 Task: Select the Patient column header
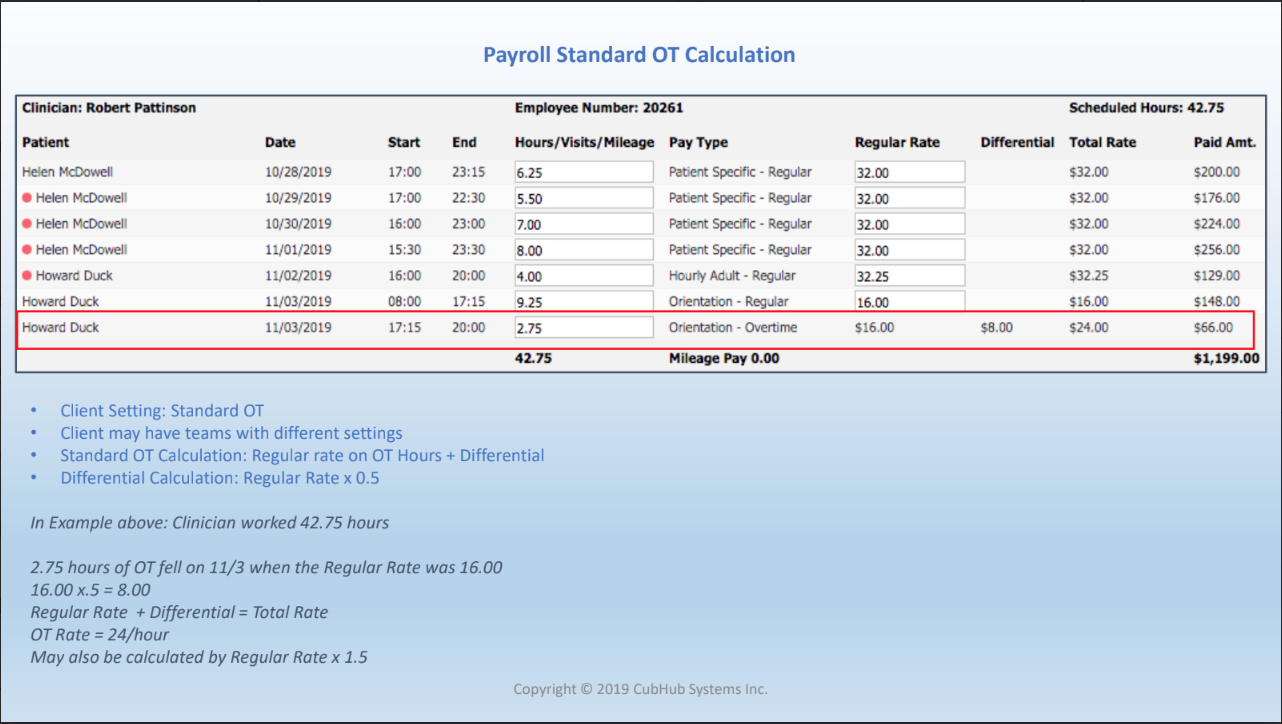(46, 142)
